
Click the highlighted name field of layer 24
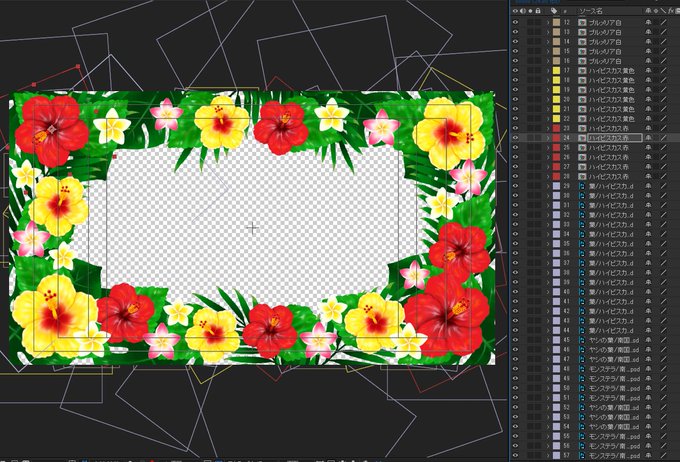pyautogui.click(x=615, y=138)
